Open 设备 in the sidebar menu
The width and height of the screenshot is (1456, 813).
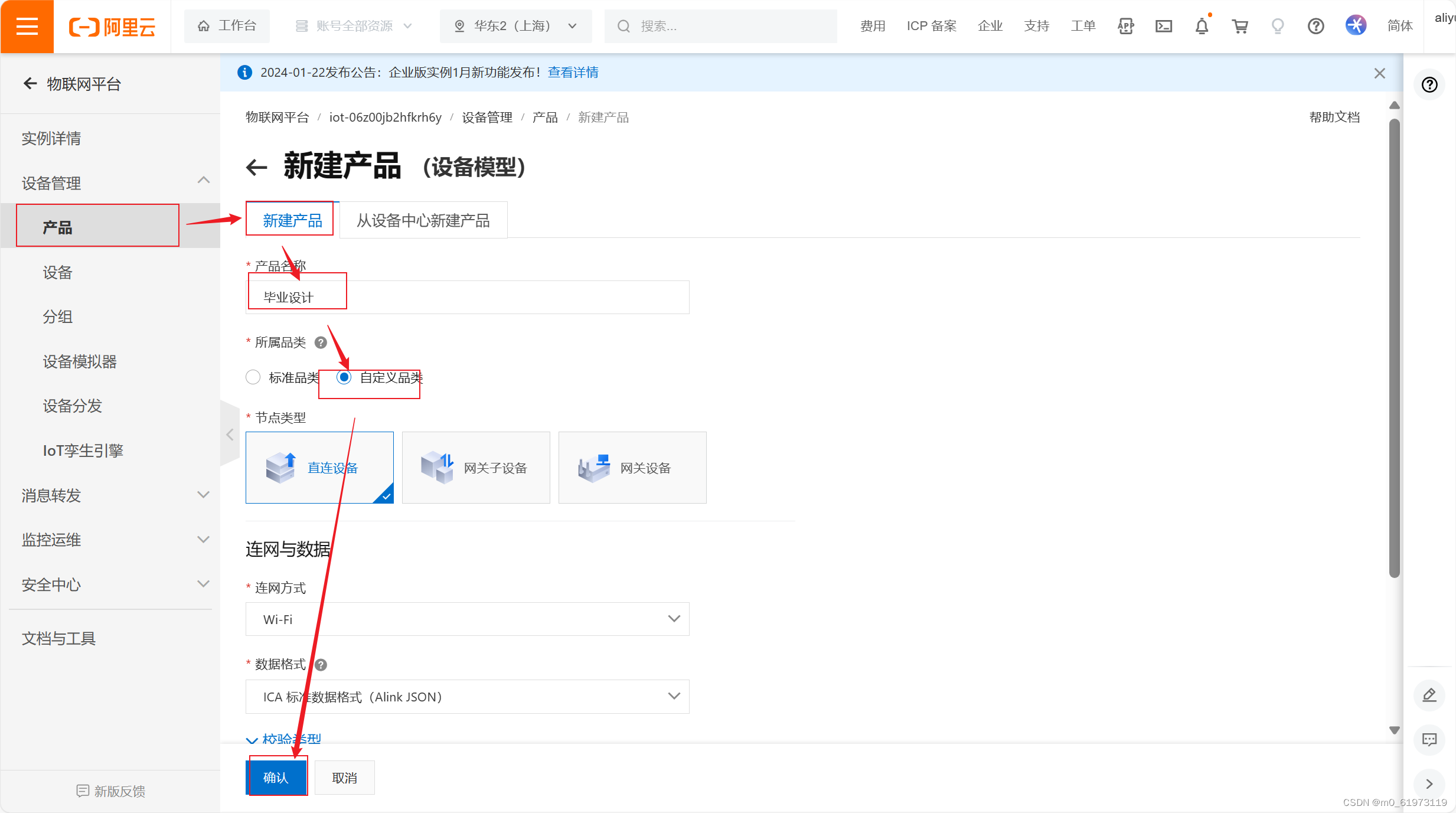[57, 272]
